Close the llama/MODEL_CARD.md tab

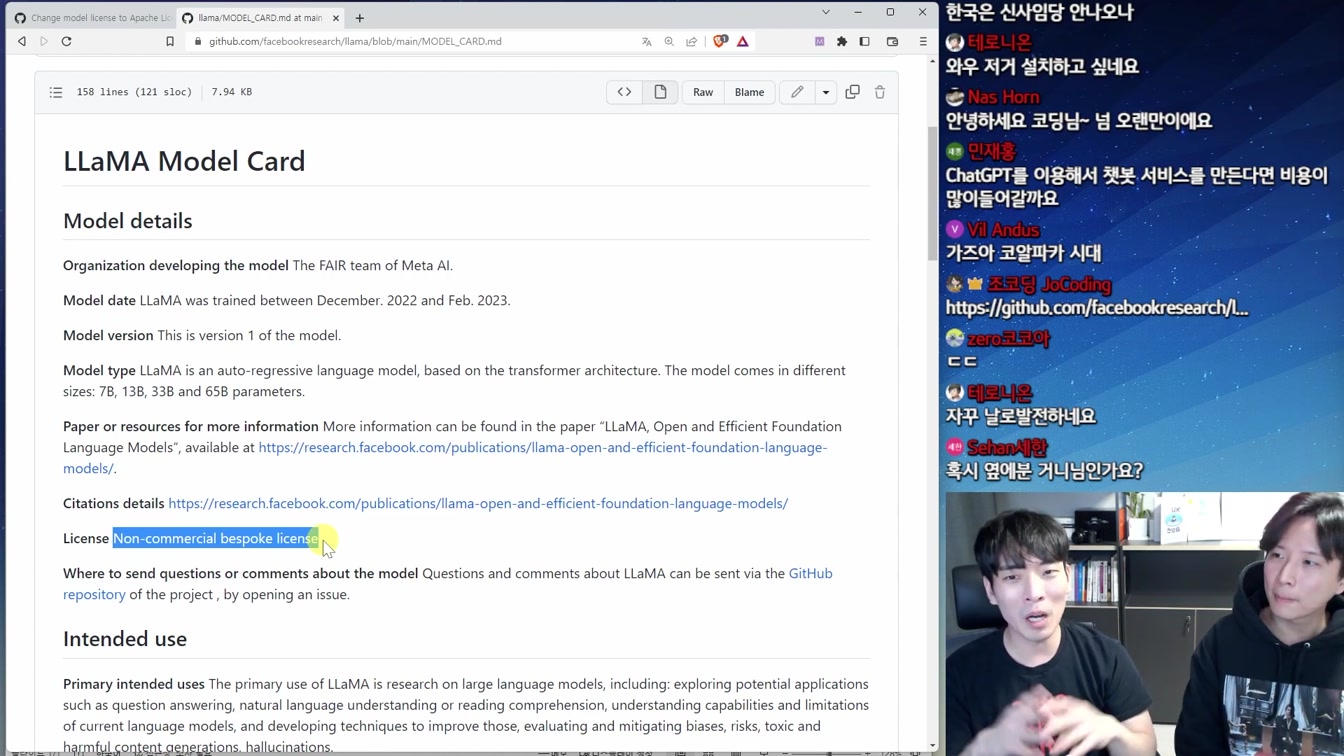(336, 18)
